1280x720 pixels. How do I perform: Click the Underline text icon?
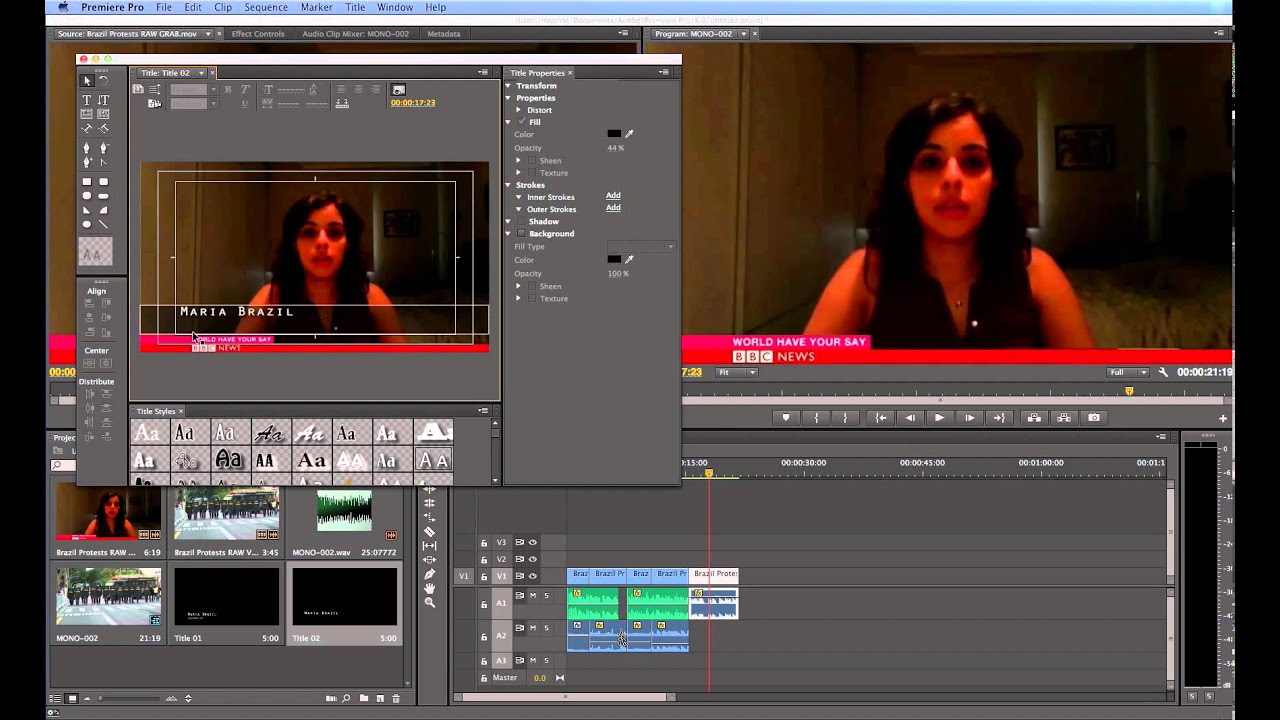pyautogui.click(x=245, y=104)
